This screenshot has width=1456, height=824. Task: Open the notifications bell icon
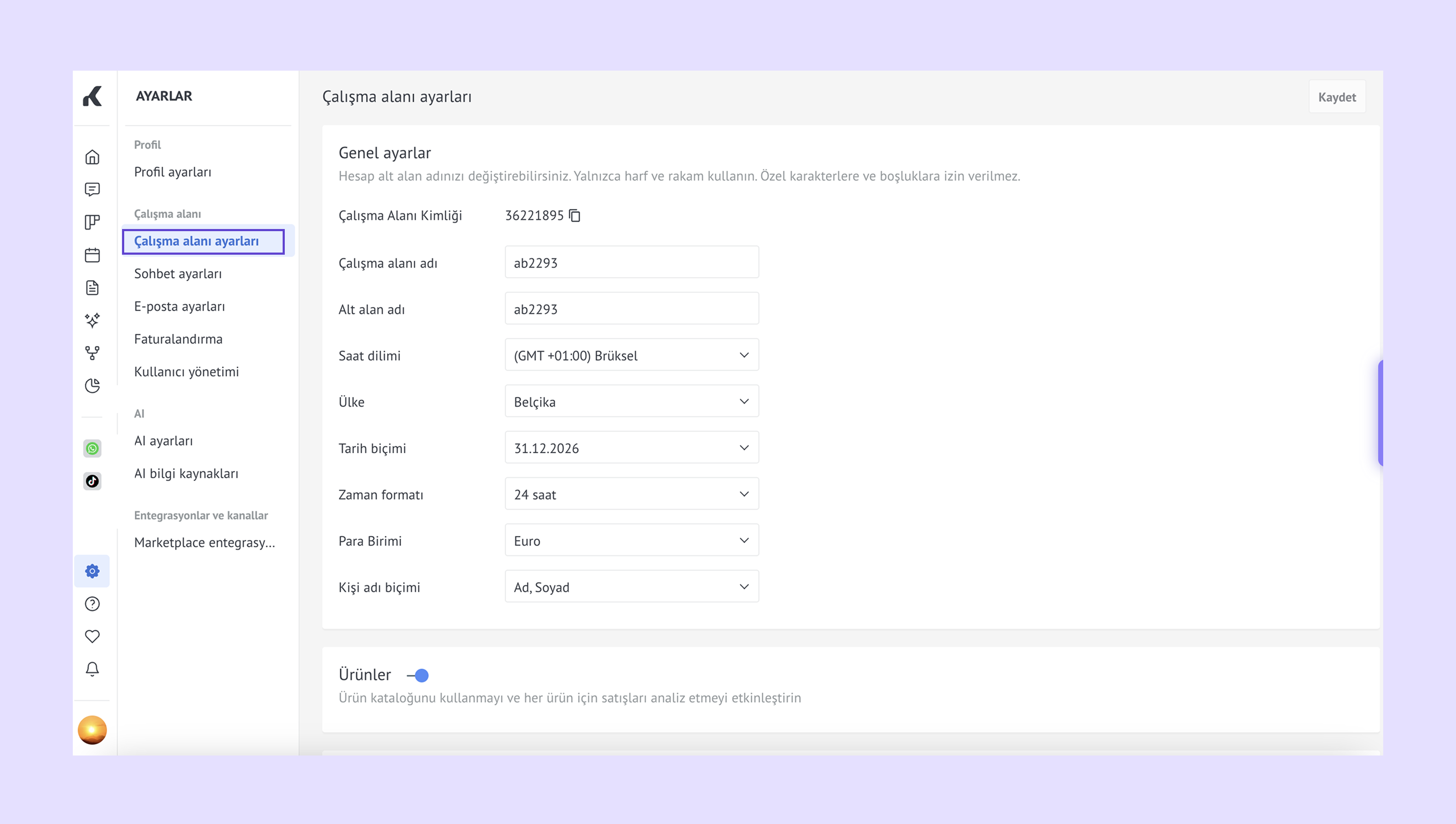coord(92,669)
